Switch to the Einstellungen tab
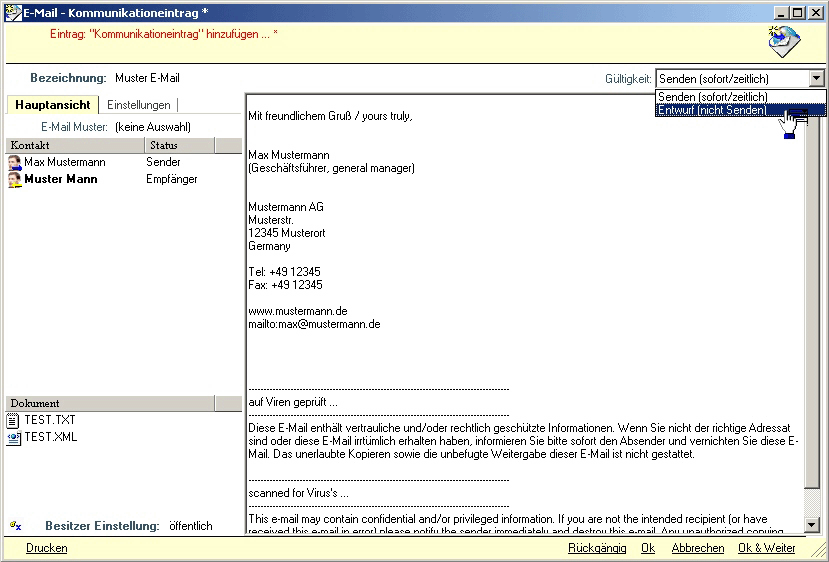Image resolution: width=829 pixels, height=562 pixels. pyautogui.click(x=139, y=105)
